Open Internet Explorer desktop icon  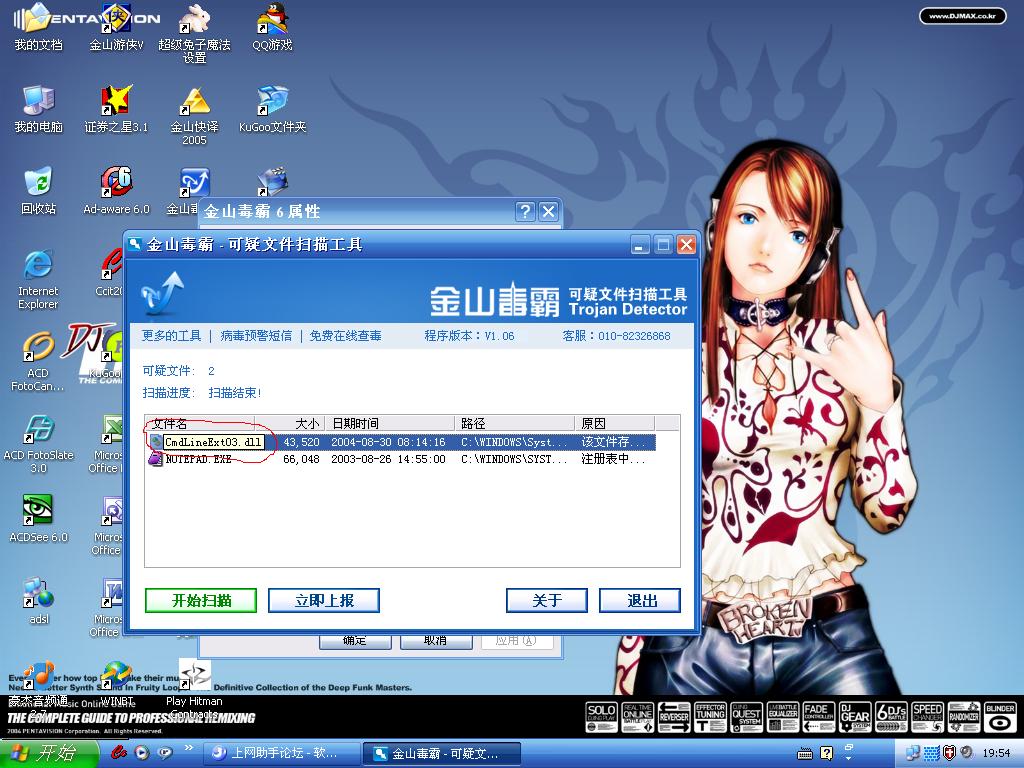point(38,280)
